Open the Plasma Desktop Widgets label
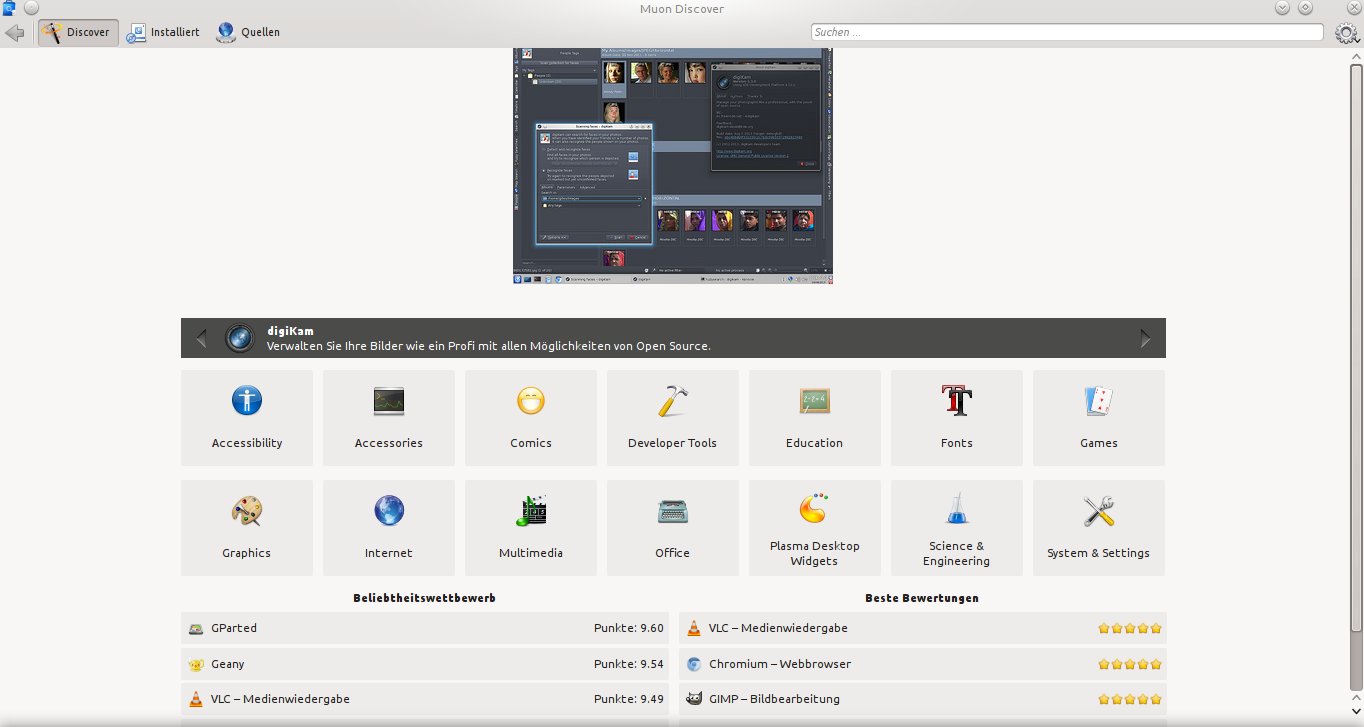This screenshot has height=727, width=1364. coord(815,553)
